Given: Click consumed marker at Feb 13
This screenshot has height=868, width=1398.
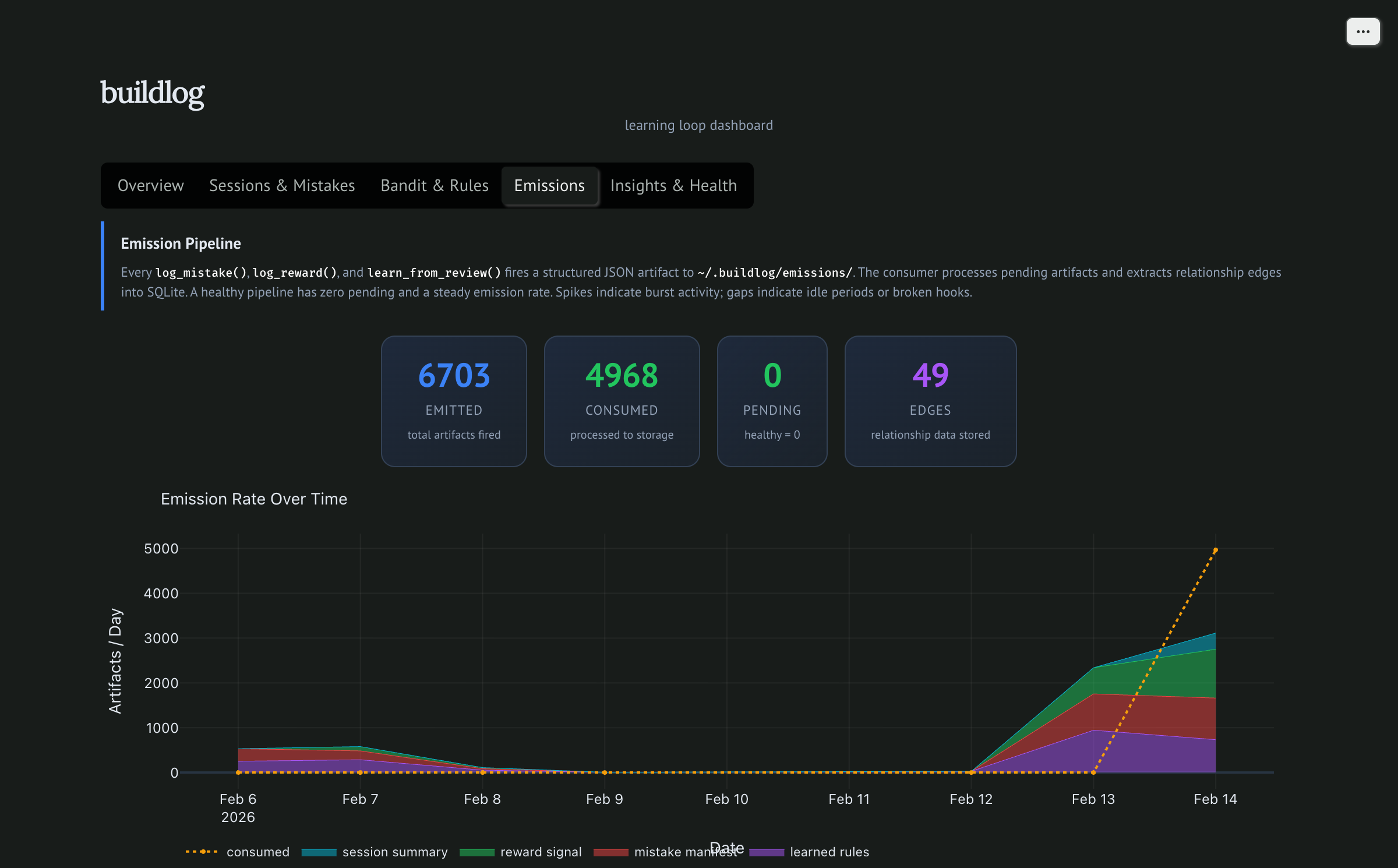Looking at the screenshot, I should coord(1093,772).
